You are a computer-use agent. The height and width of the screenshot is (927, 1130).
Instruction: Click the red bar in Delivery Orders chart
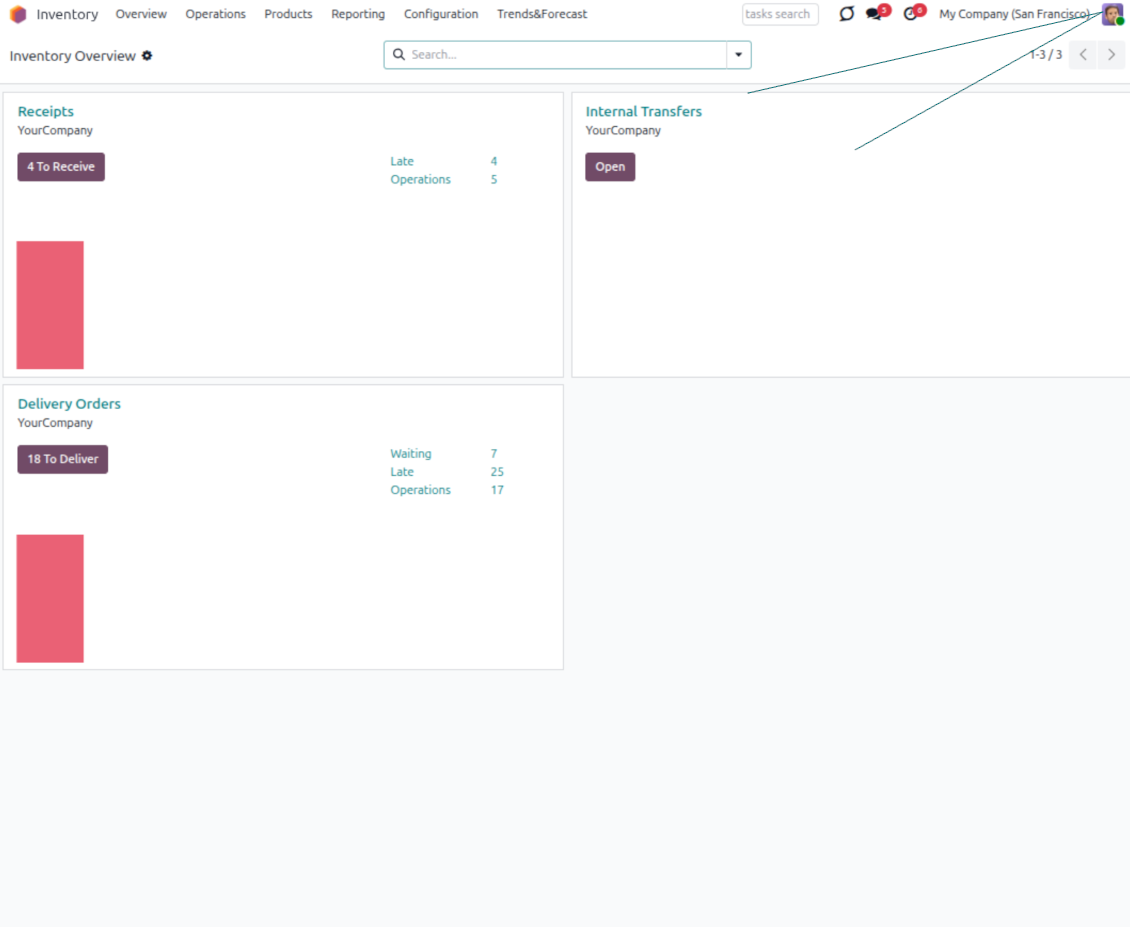[x=50, y=598]
